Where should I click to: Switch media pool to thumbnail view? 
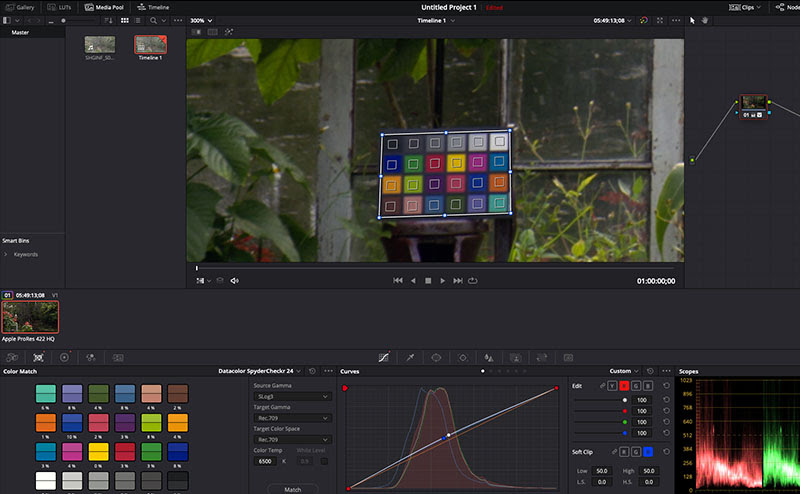pos(124,20)
